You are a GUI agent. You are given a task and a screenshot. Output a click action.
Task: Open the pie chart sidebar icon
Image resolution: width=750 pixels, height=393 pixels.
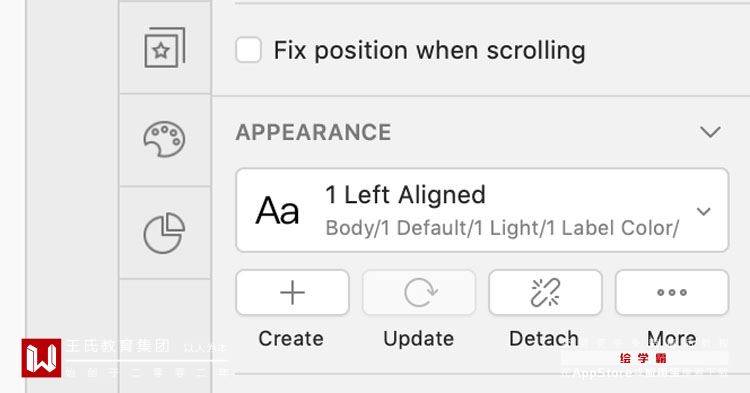point(164,233)
